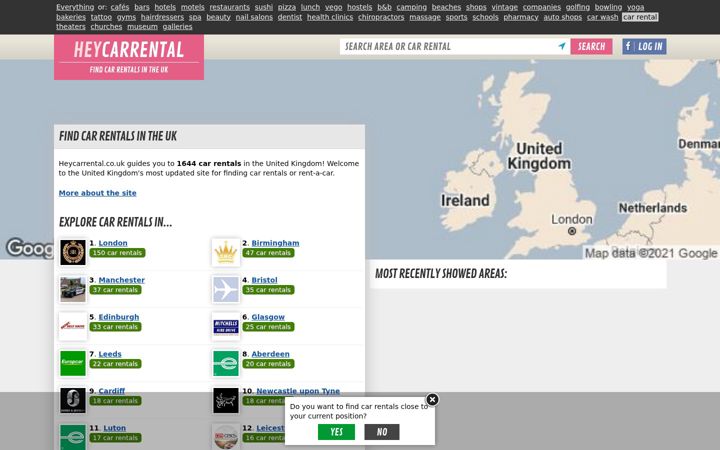
Task: Open the Aberdeen car rentals link
Action: click(x=270, y=354)
